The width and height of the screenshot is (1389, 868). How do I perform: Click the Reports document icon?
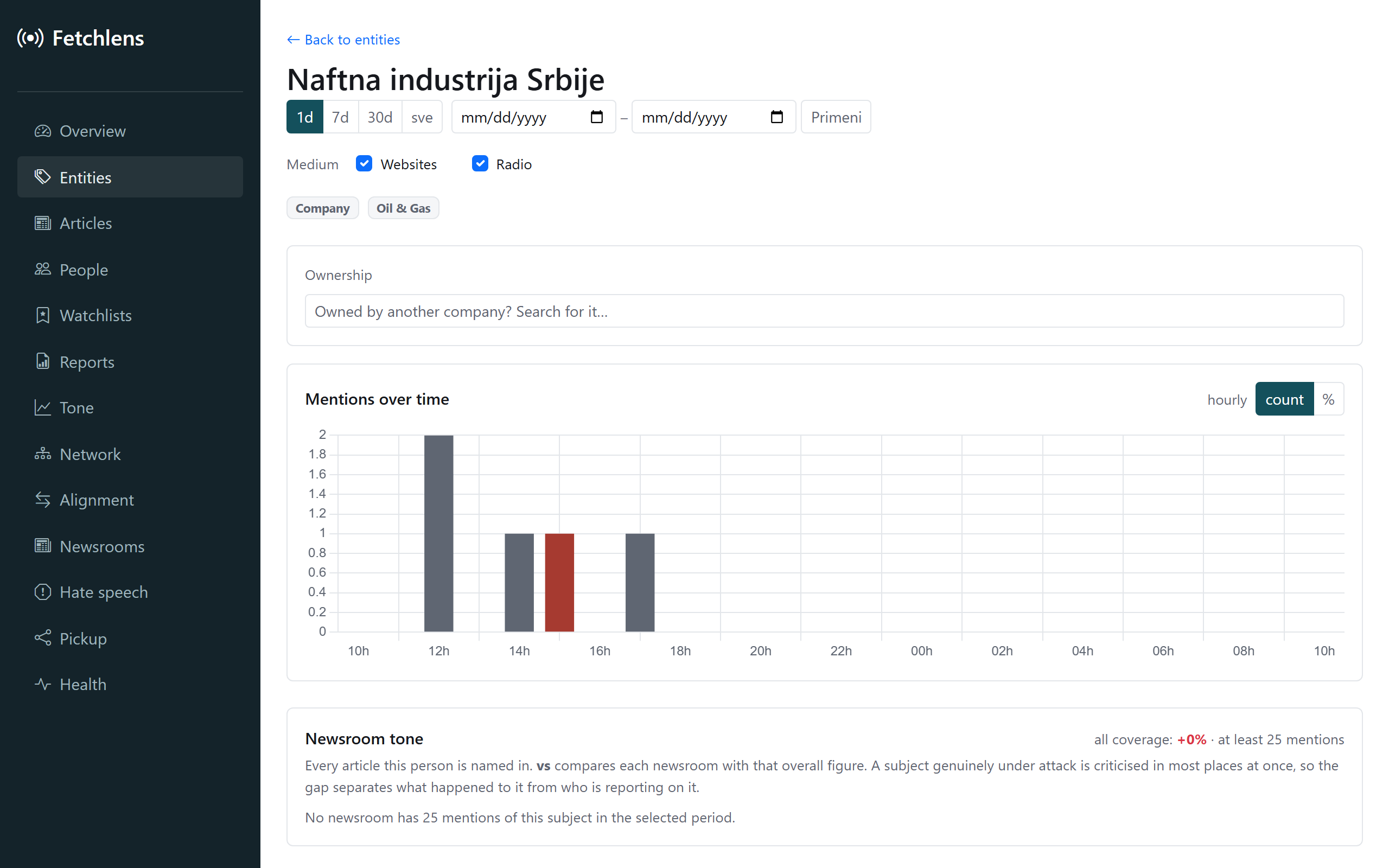click(42, 361)
